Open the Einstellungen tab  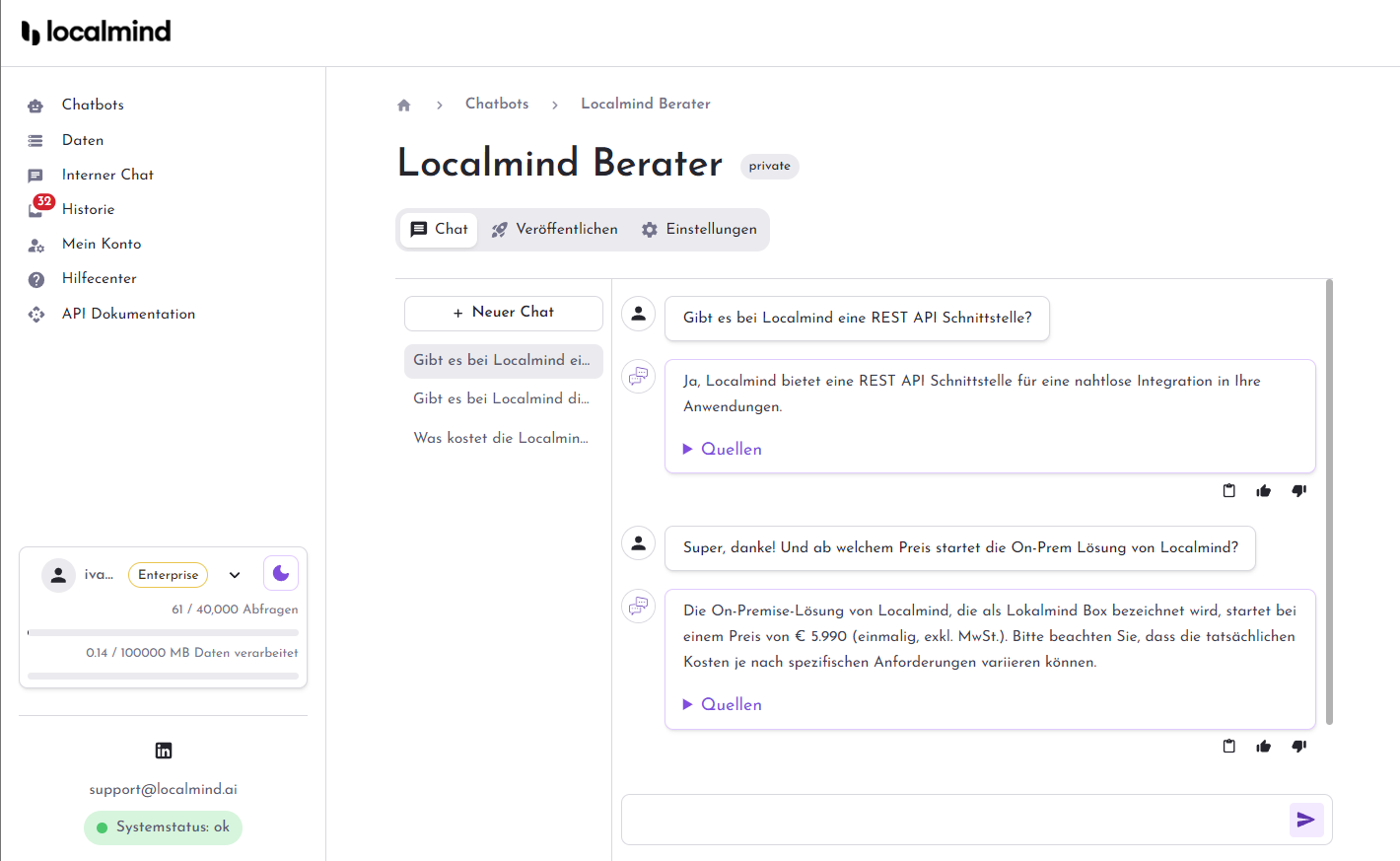699,229
